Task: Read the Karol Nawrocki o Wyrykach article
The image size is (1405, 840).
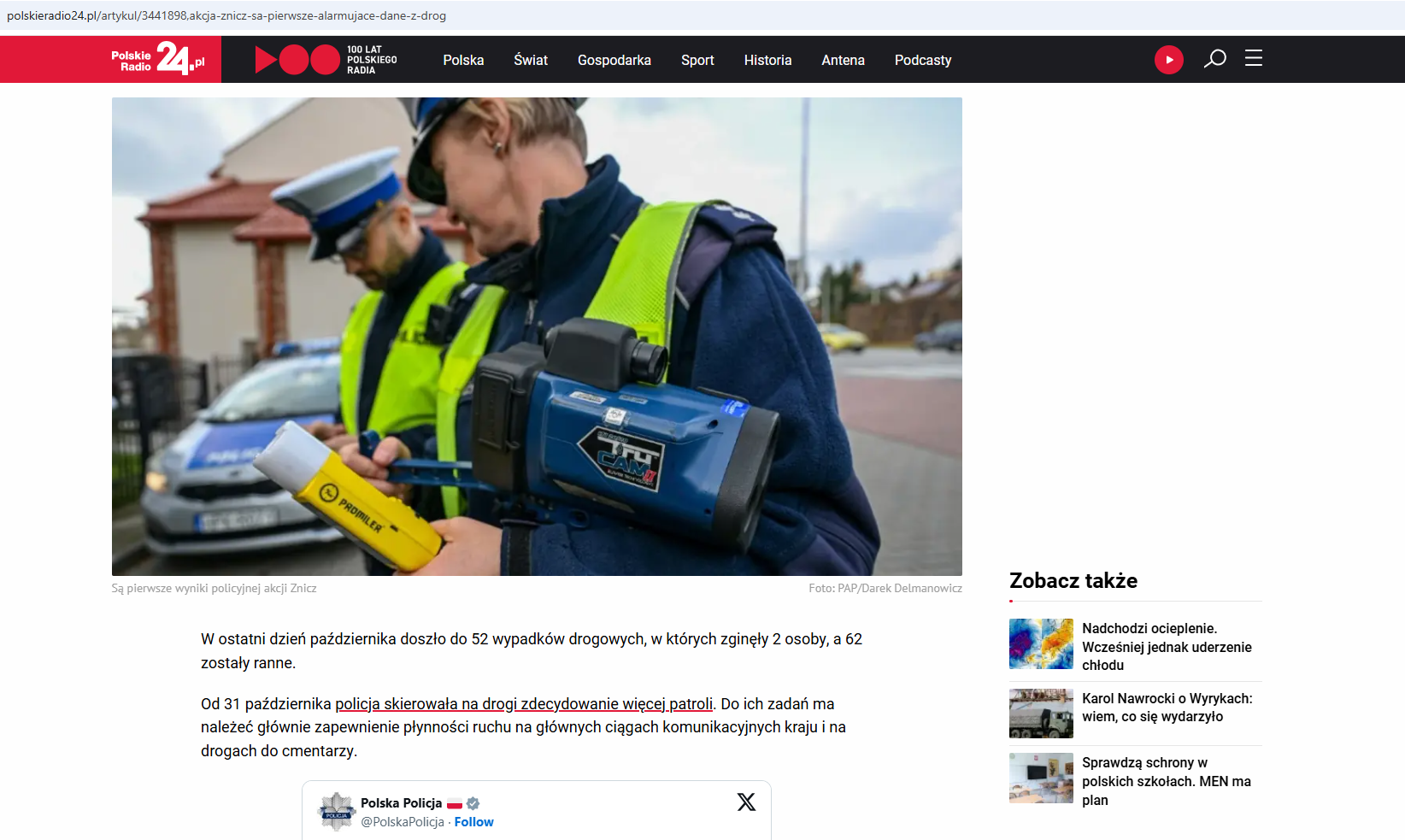Action: (1167, 708)
